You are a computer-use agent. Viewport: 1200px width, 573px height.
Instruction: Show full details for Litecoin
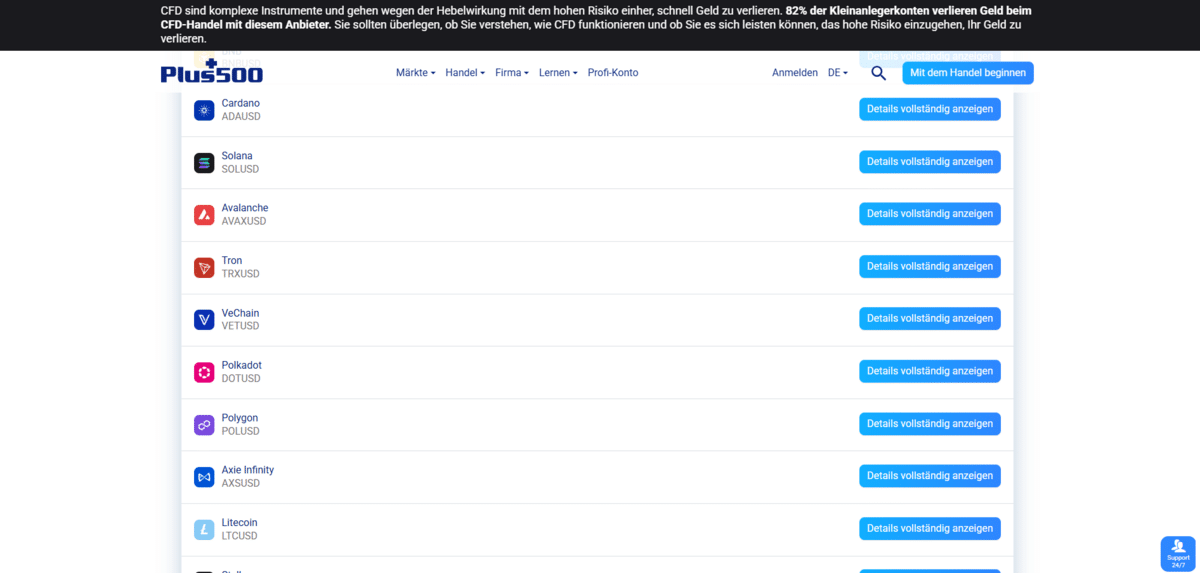930,528
